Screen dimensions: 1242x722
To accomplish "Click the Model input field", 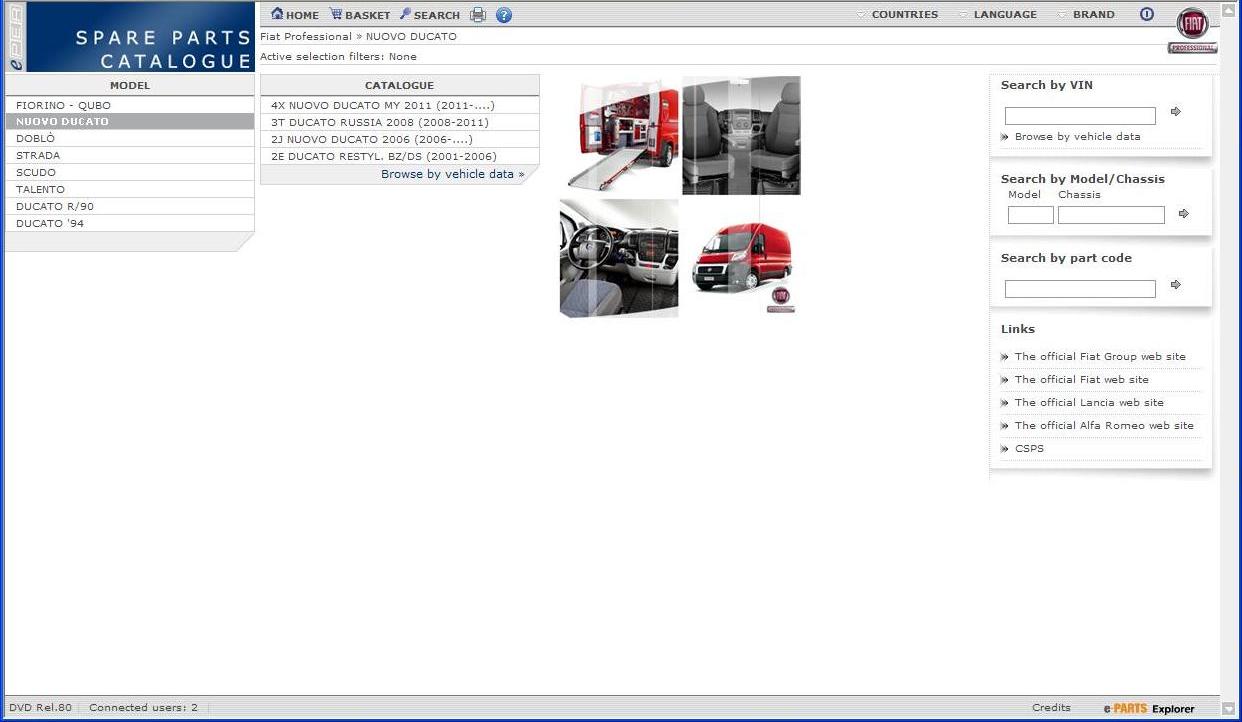I will pos(1030,215).
